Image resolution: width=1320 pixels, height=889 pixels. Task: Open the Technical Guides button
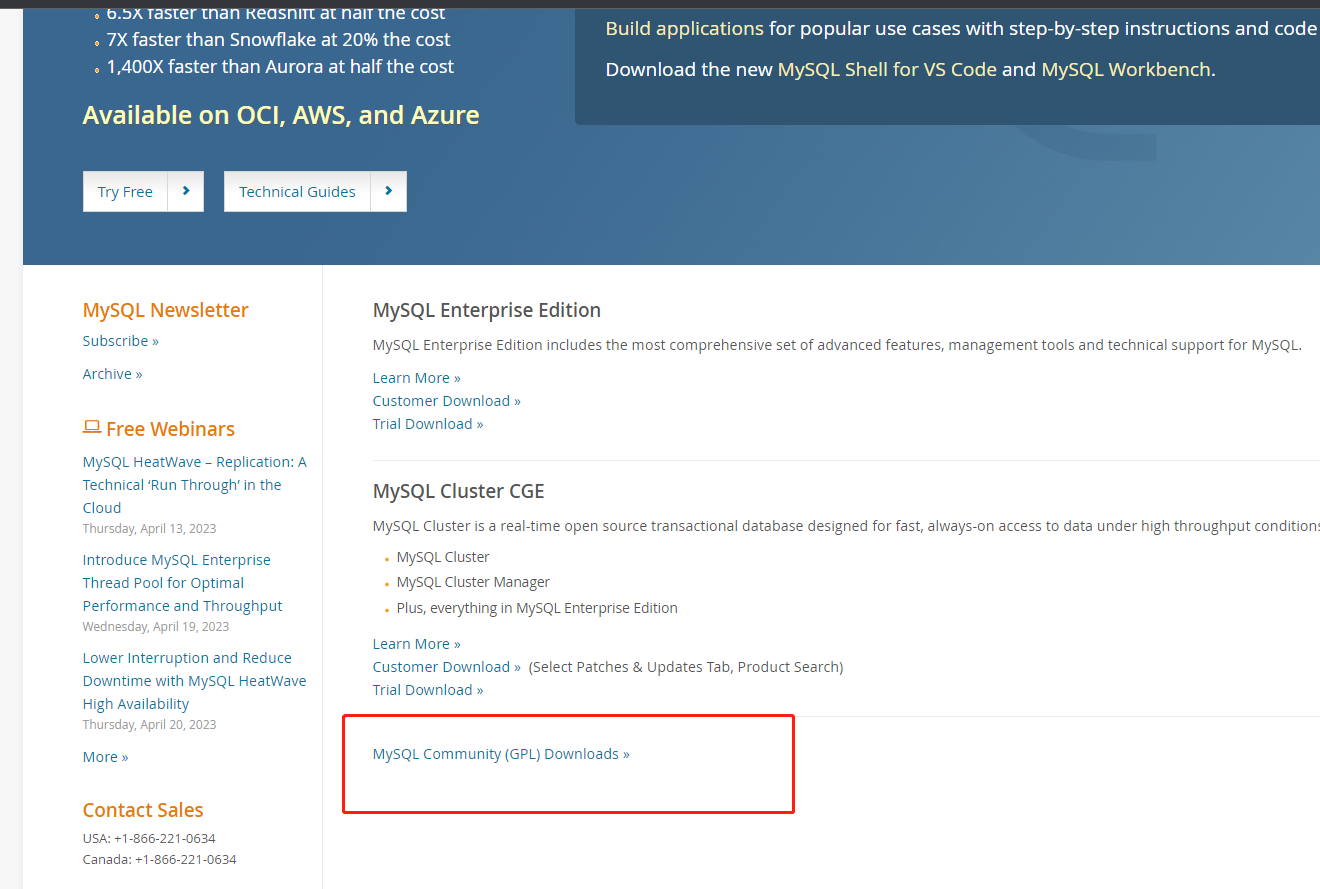tap(297, 192)
